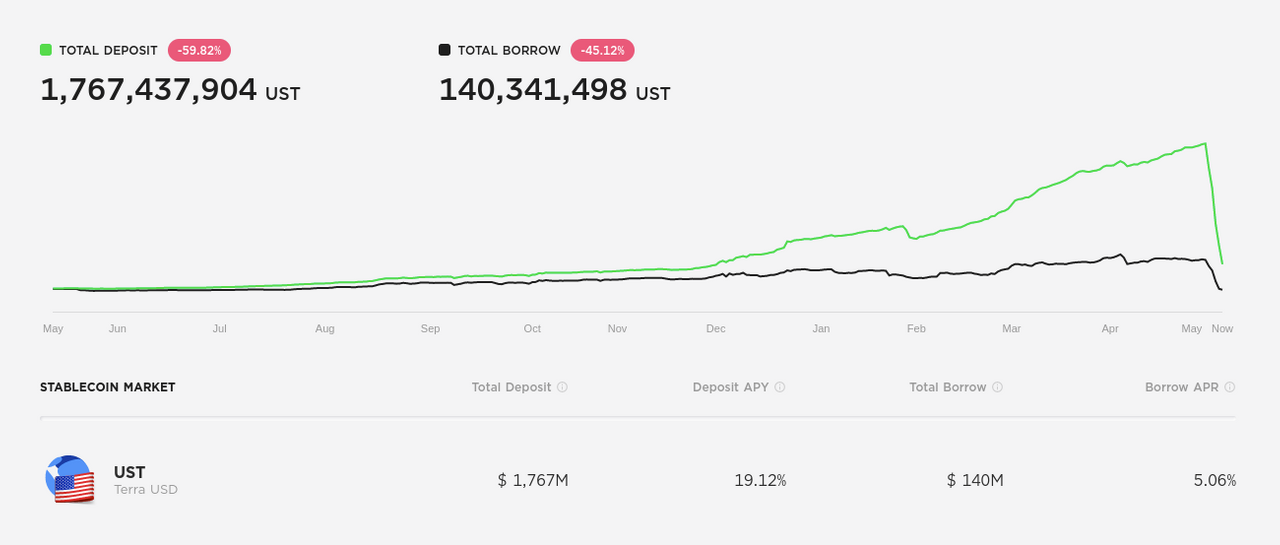Click the 5.06% borrow APR value
Viewport: 1280px width, 545px height.
1215,480
